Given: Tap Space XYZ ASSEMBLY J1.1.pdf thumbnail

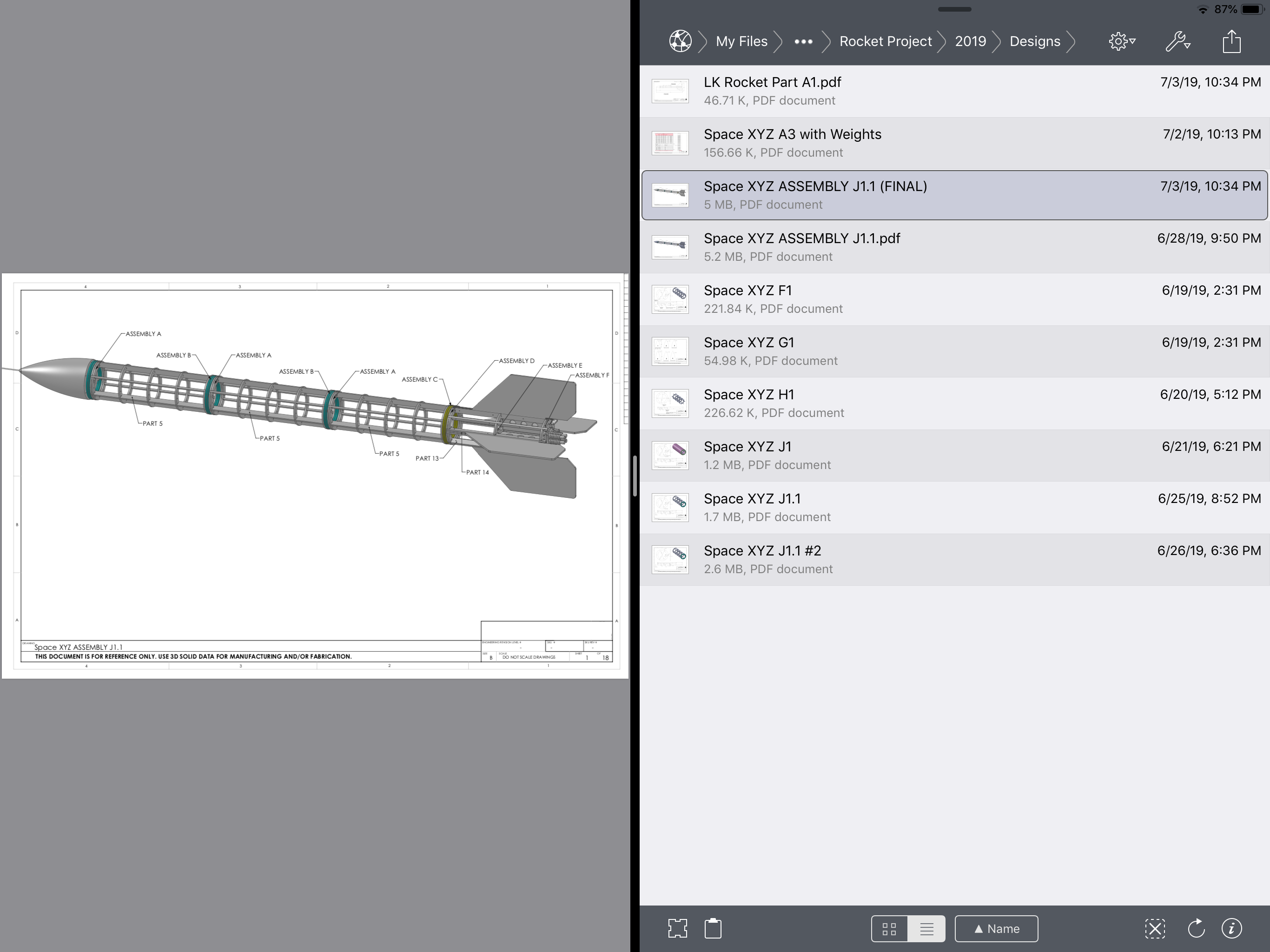Looking at the screenshot, I should [x=670, y=247].
